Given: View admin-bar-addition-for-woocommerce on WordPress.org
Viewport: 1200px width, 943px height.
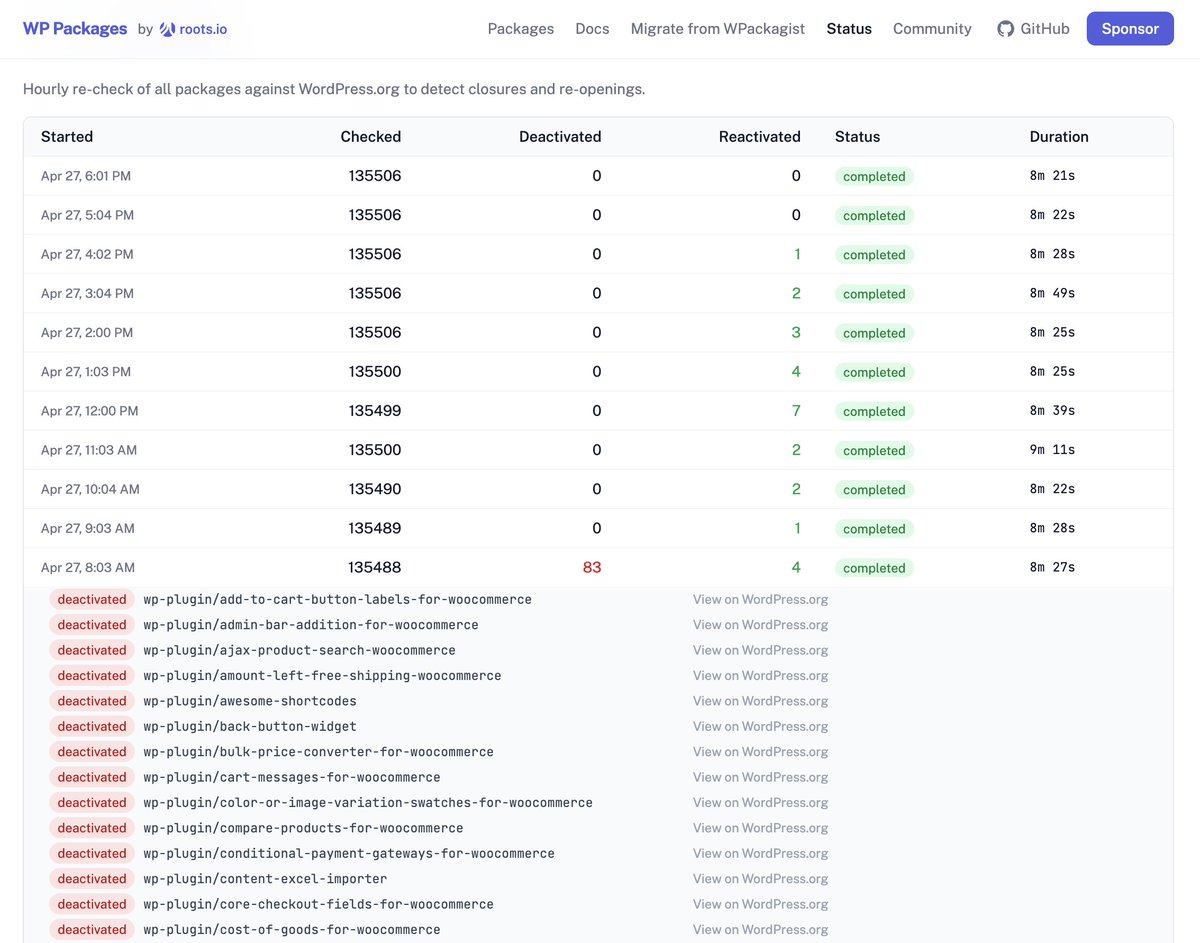Looking at the screenshot, I should [760, 624].
